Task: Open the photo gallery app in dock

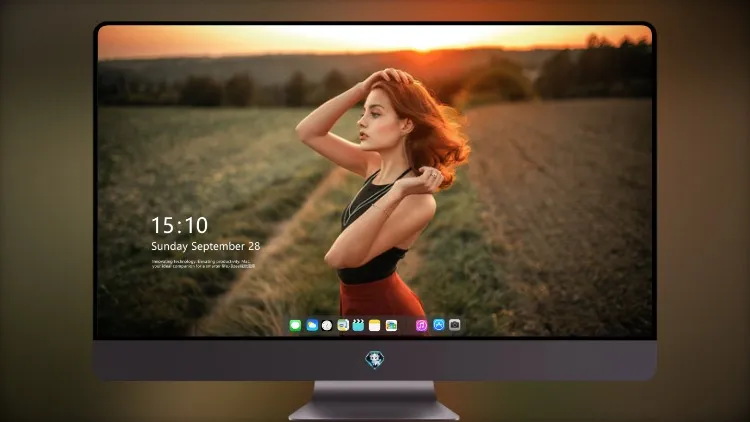Action: [391, 326]
